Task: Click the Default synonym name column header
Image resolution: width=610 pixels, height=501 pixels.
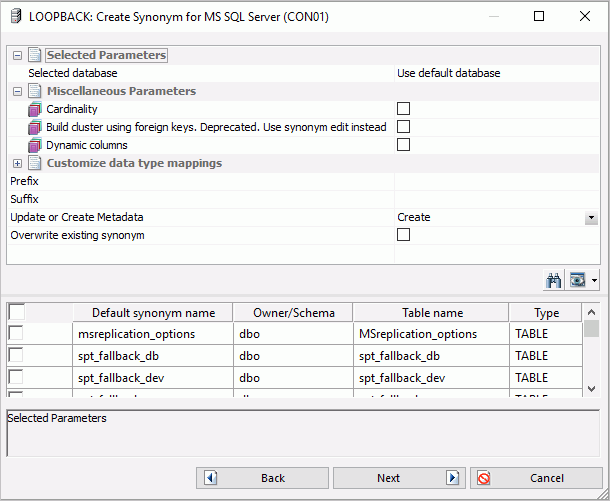Action: pos(153,313)
